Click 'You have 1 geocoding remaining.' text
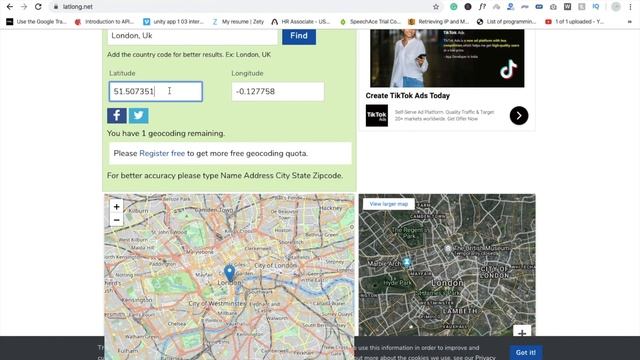 click(166, 133)
